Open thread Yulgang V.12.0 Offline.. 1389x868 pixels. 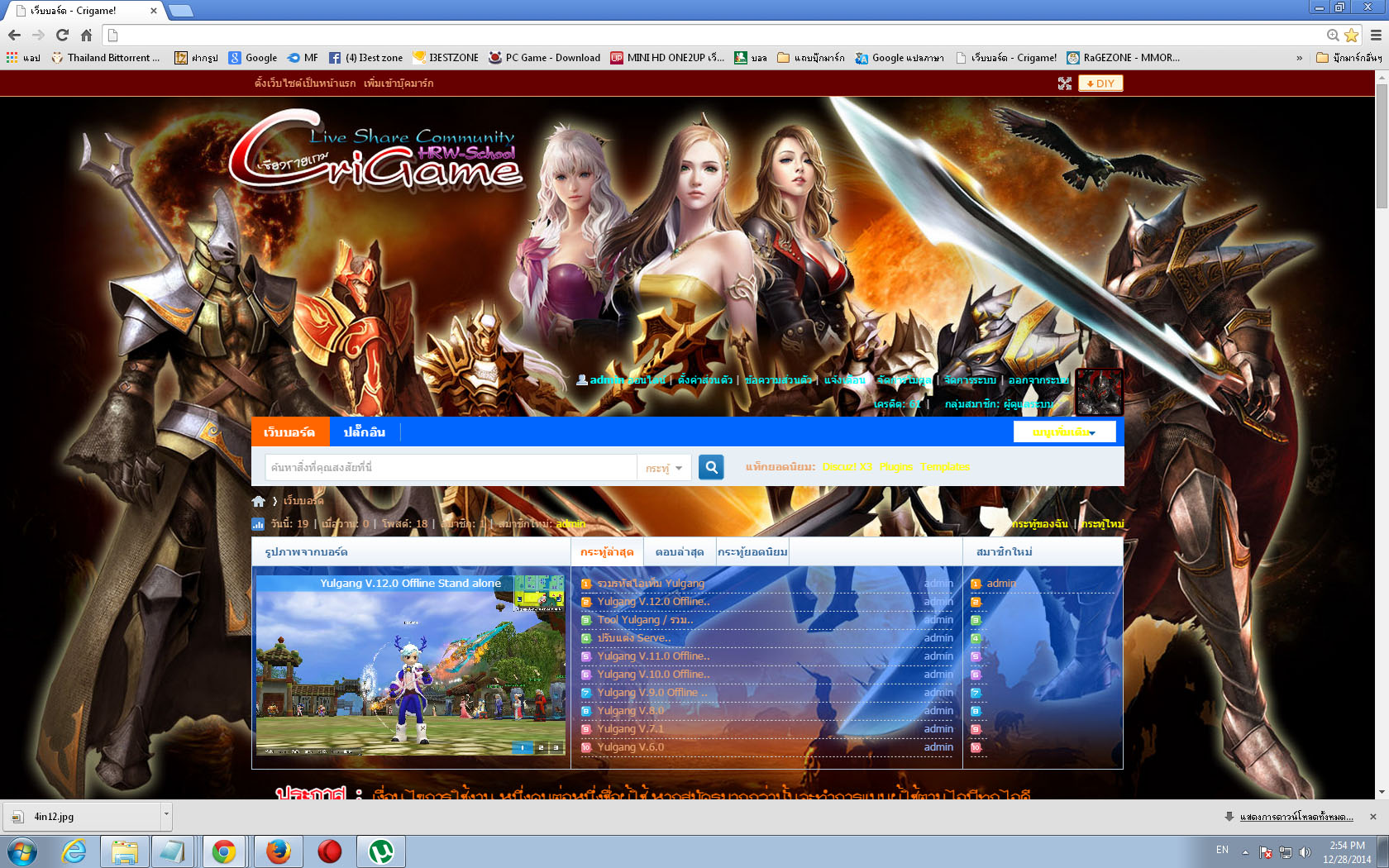(653, 602)
